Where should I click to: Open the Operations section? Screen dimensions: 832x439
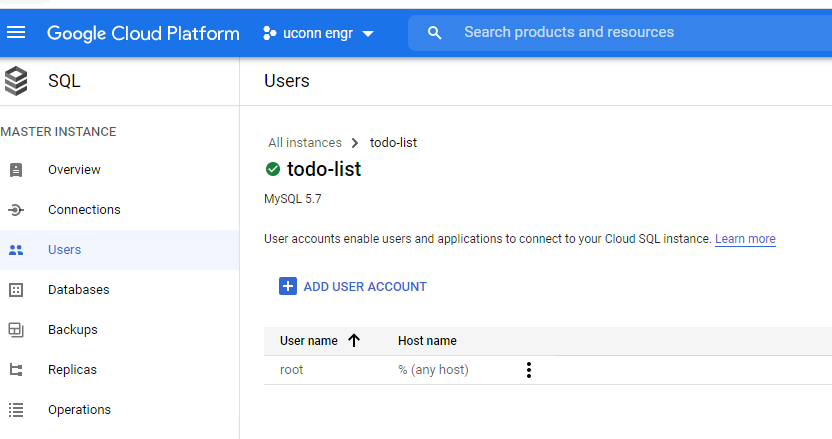coord(79,410)
